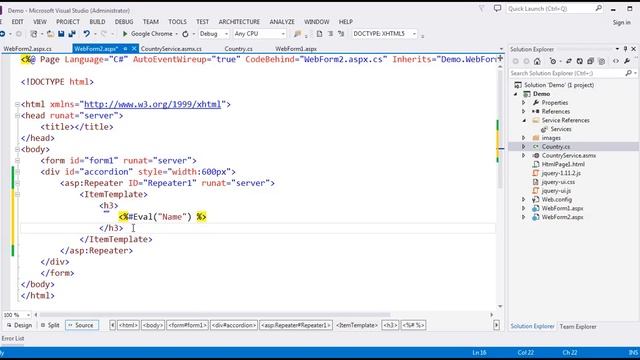
Task: Click the notifications filter flag icon
Action: pyautogui.click(x=482, y=8)
